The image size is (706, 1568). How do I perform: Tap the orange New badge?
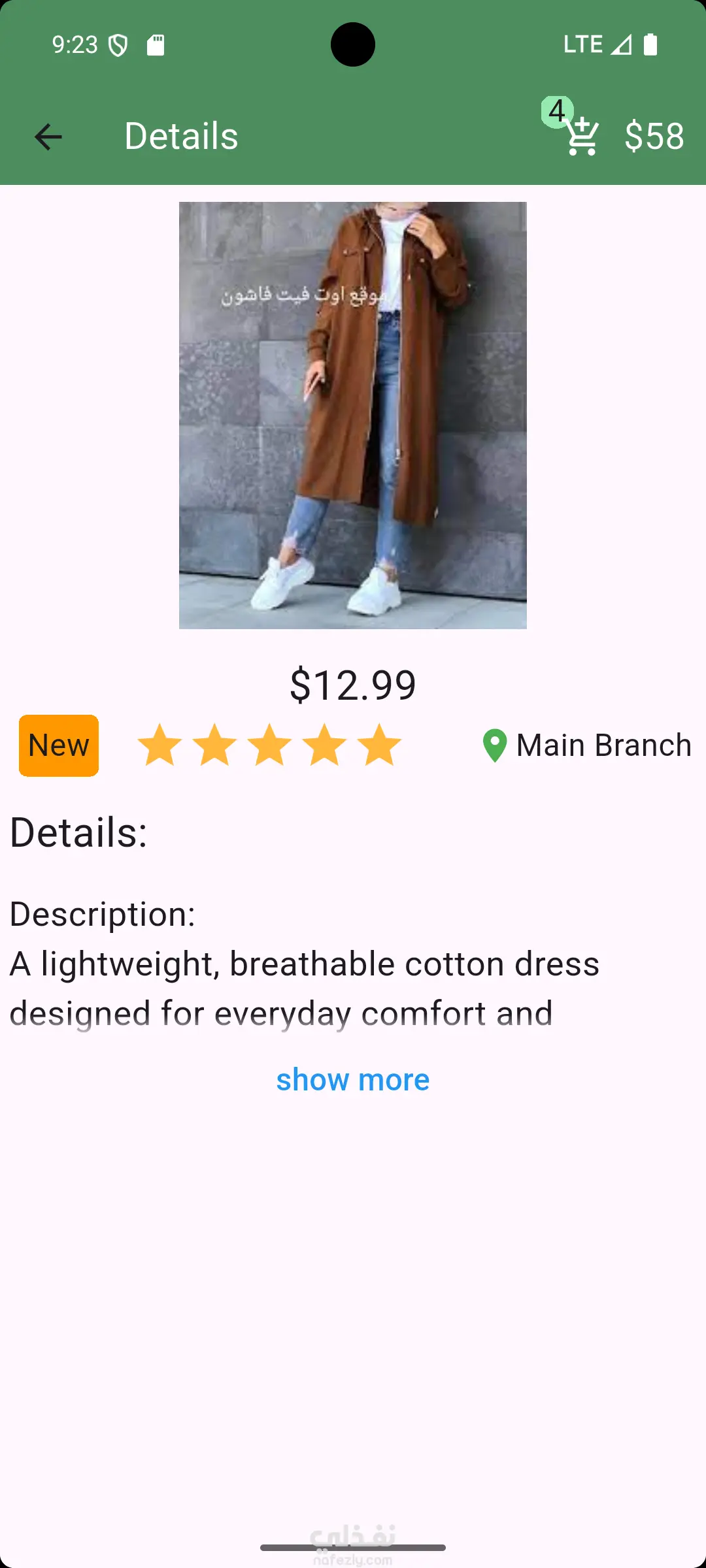[x=59, y=745]
